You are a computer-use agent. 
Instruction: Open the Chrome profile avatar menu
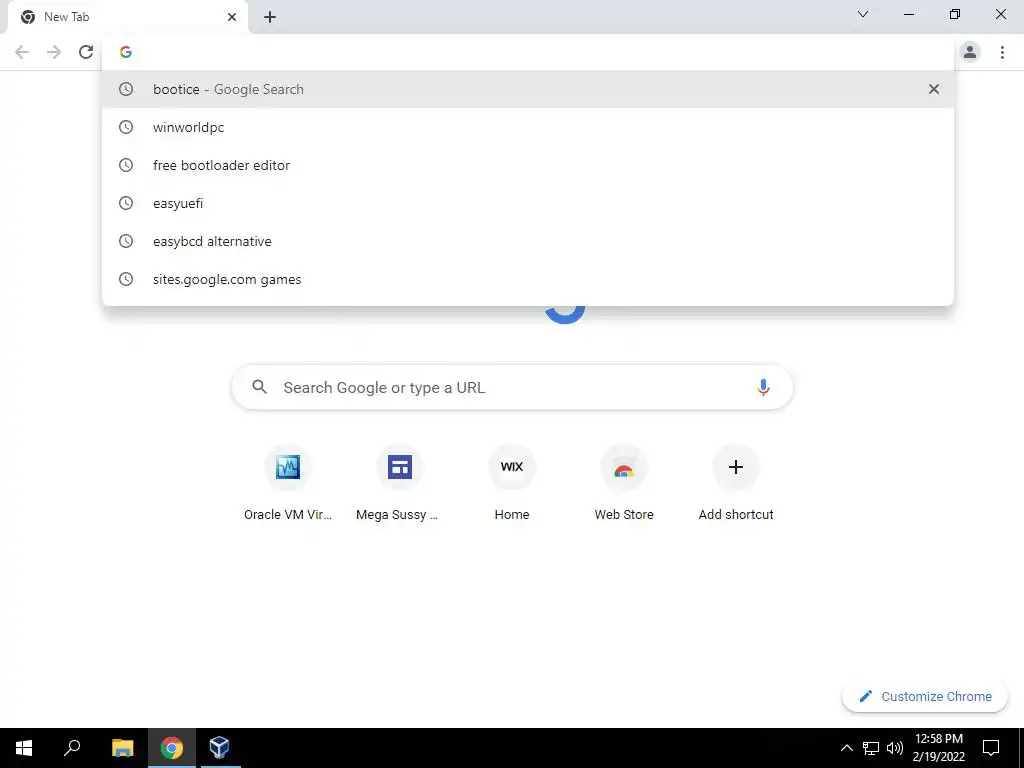(x=970, y=52)
